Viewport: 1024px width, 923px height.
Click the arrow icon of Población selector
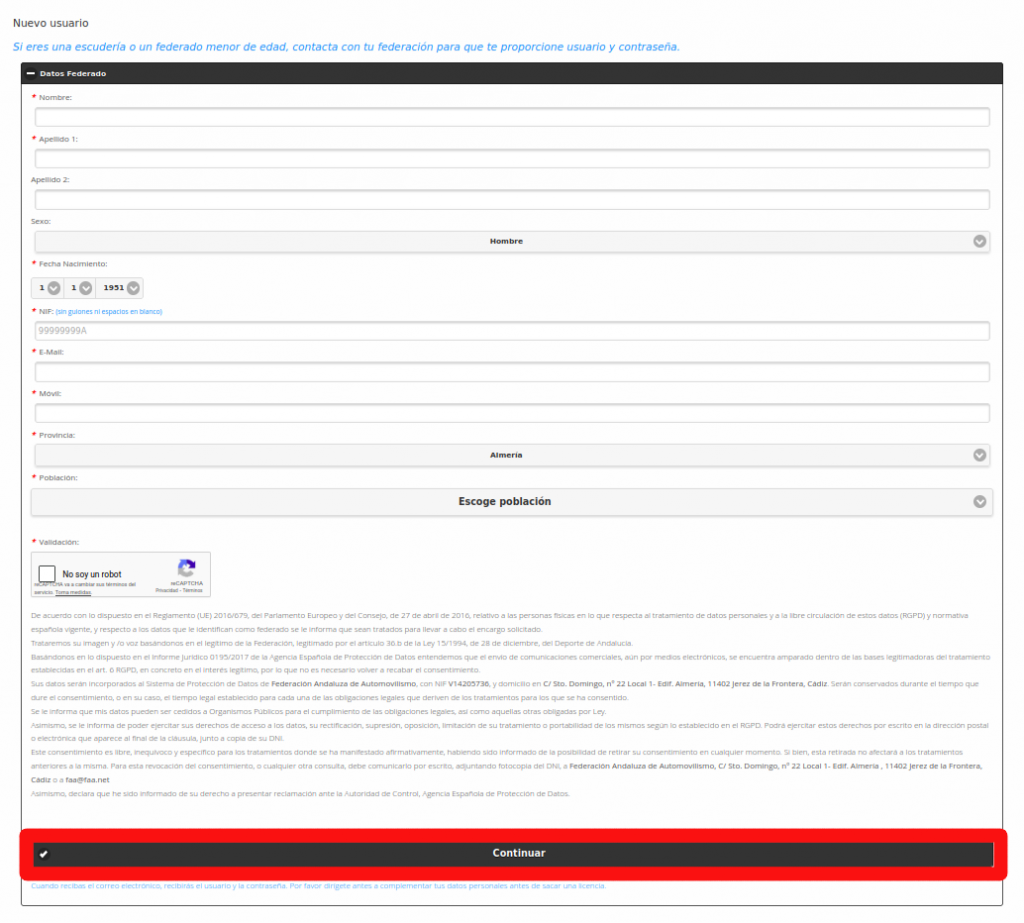(x=980, y=502)
